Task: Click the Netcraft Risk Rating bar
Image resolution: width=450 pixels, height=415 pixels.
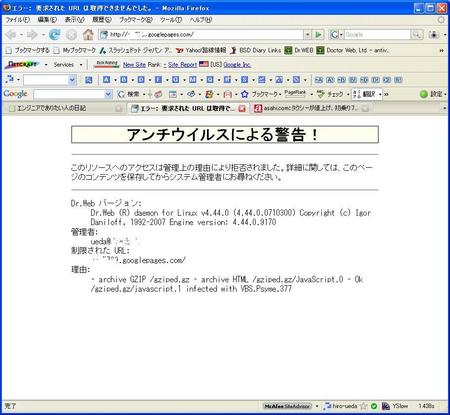Action: (x=107, y=64)
